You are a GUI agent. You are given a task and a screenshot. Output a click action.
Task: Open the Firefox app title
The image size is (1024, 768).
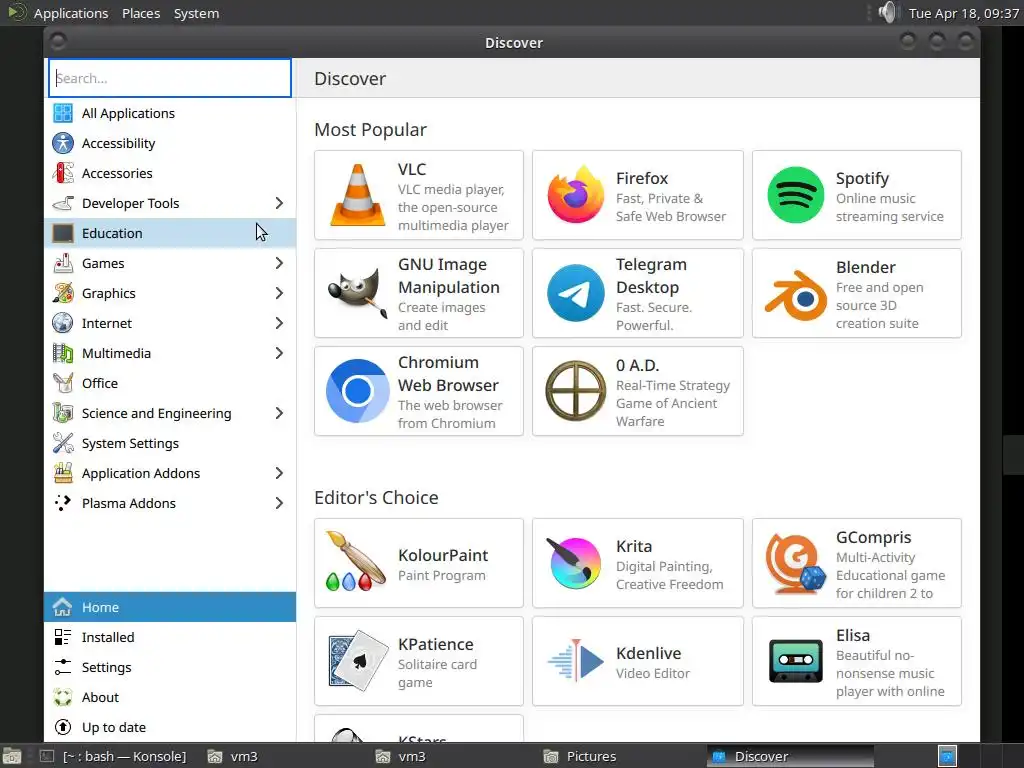[x=642, y=178]
